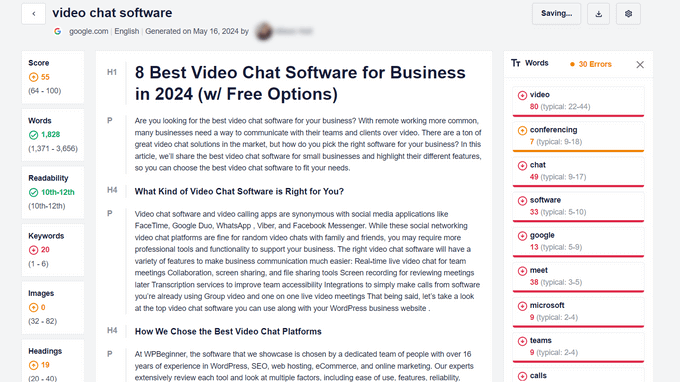680x382 pixels.
Task: Open the Readability metric card
Action: coord(53,193)
